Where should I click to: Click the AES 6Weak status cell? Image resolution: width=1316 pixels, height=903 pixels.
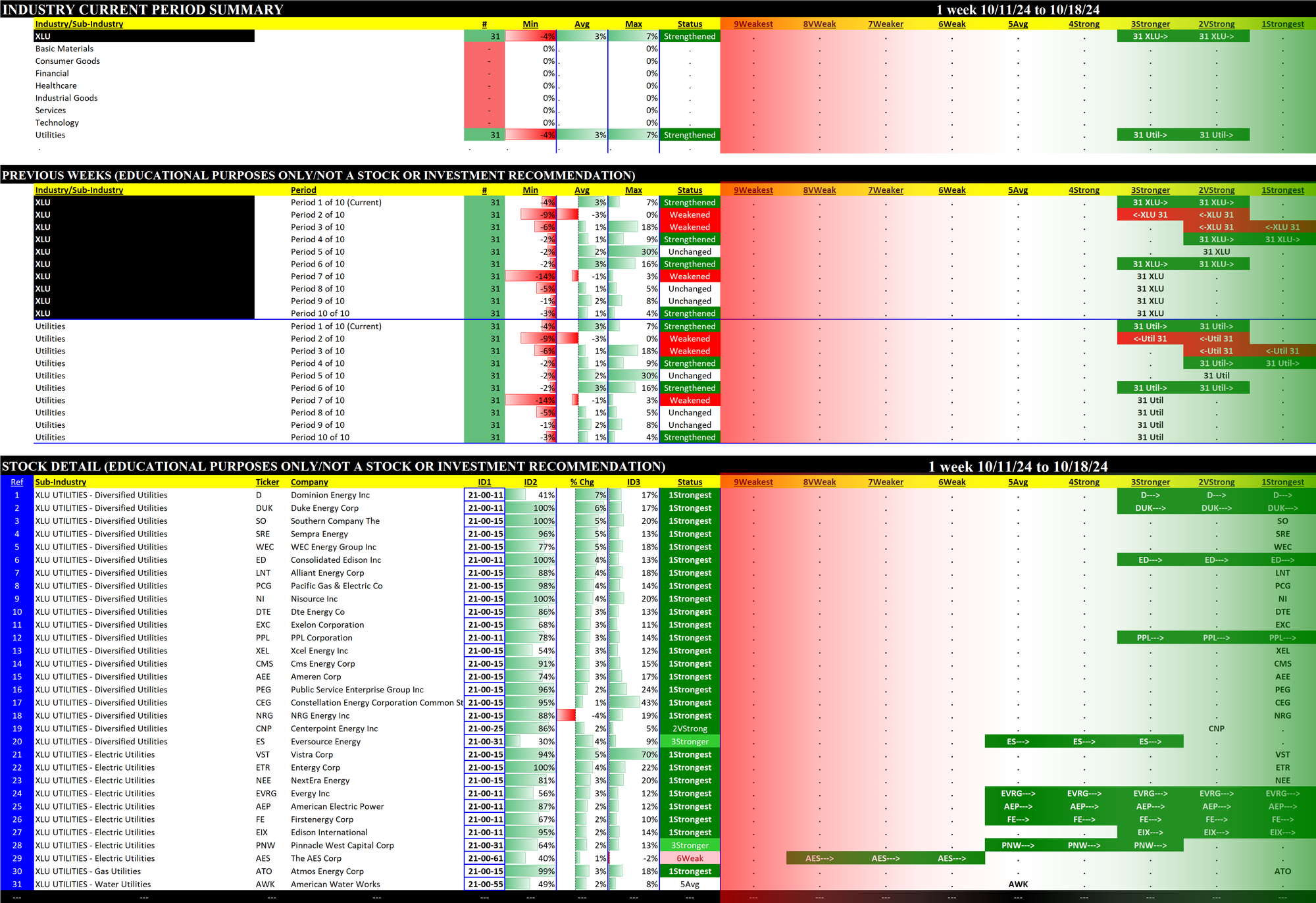pyautogui.click(x=690, y=859)
